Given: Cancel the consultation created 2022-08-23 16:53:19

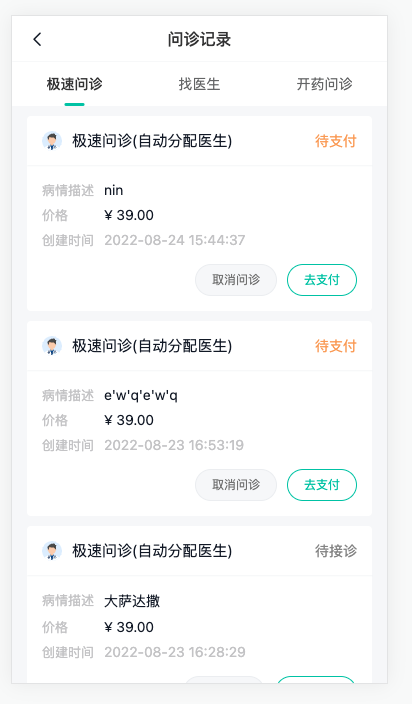Looking at the screenshot, I should (x=236, y=485).
